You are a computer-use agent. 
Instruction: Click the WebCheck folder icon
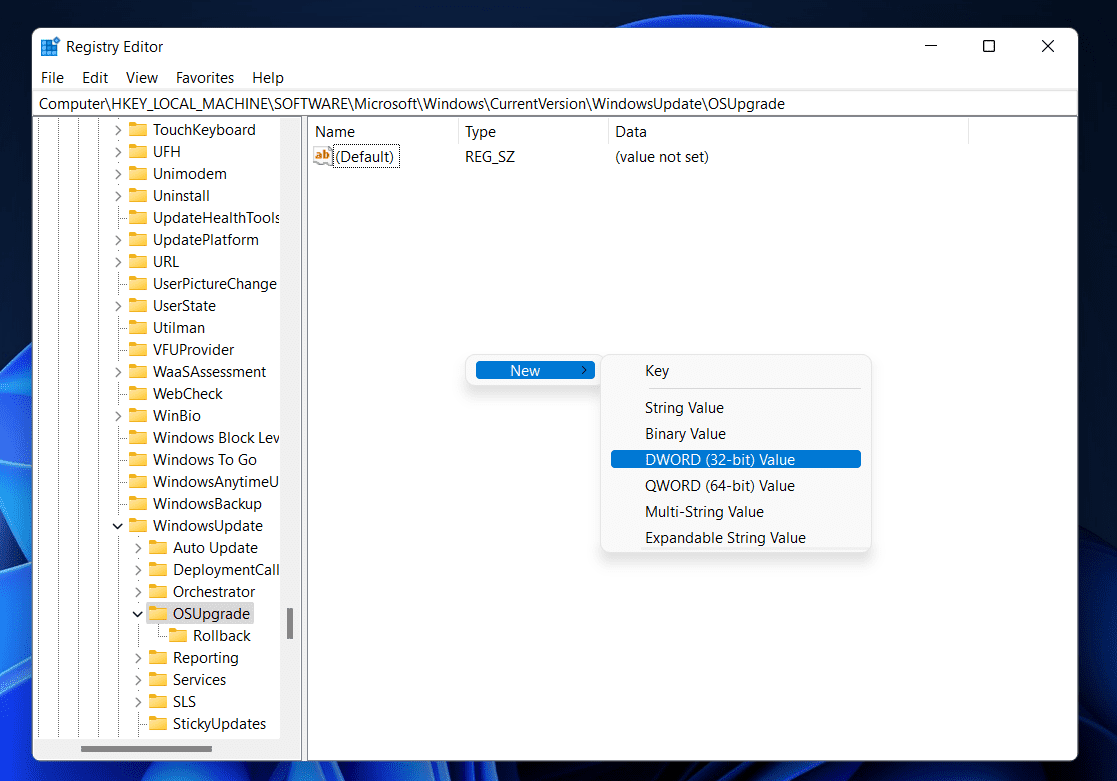pyautogui.click(x=138, y=393)
